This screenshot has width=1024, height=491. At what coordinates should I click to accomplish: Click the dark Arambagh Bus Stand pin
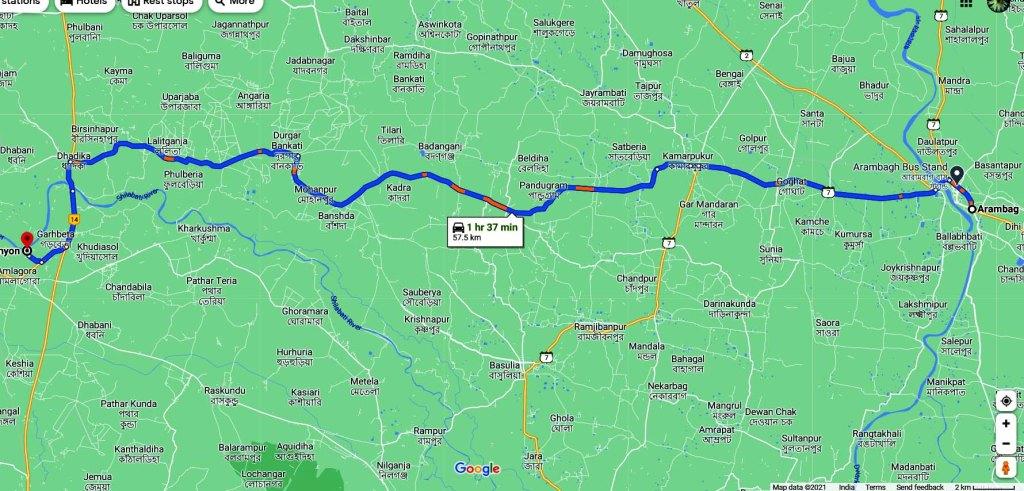click(956, 174)
